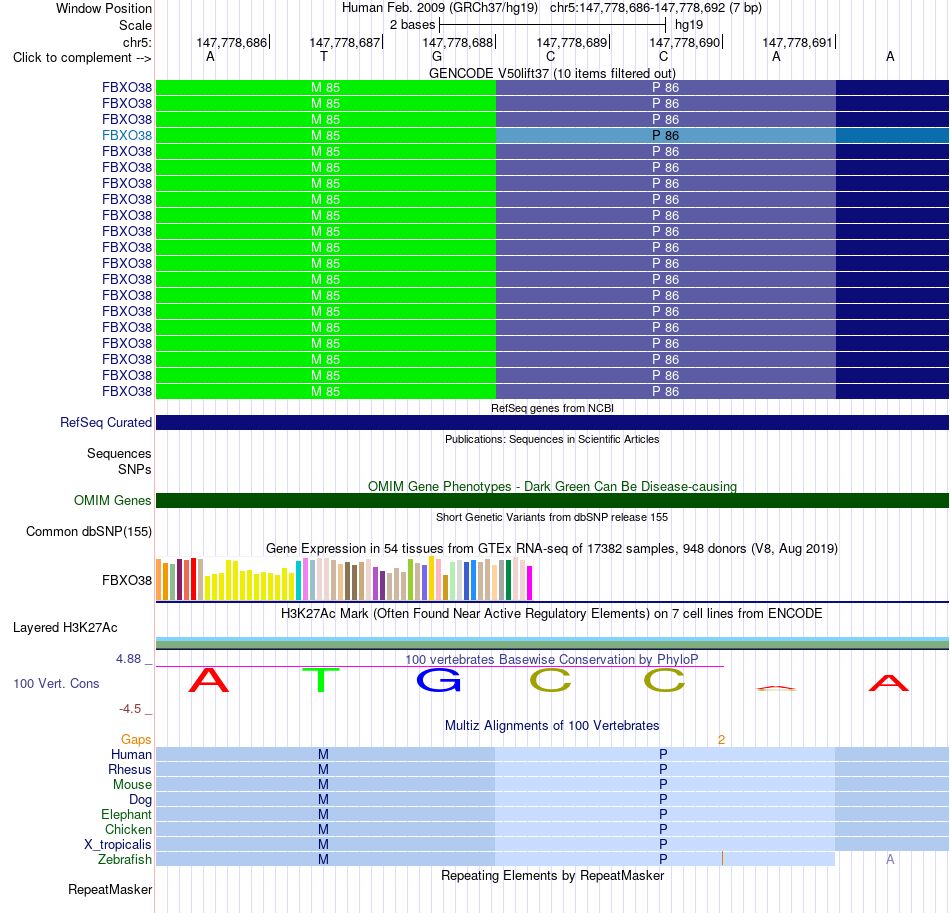Select the Chicken alignment row label

click(128, 829)
